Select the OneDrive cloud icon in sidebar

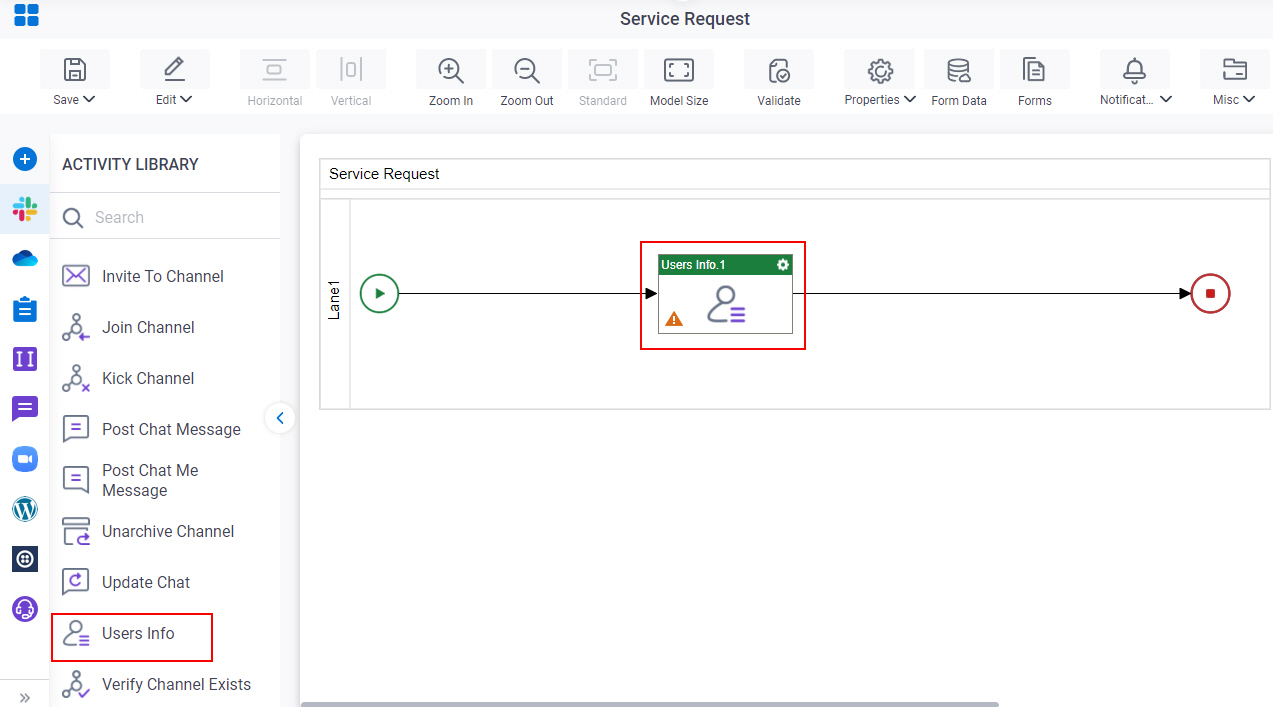(x=25, y=259)
